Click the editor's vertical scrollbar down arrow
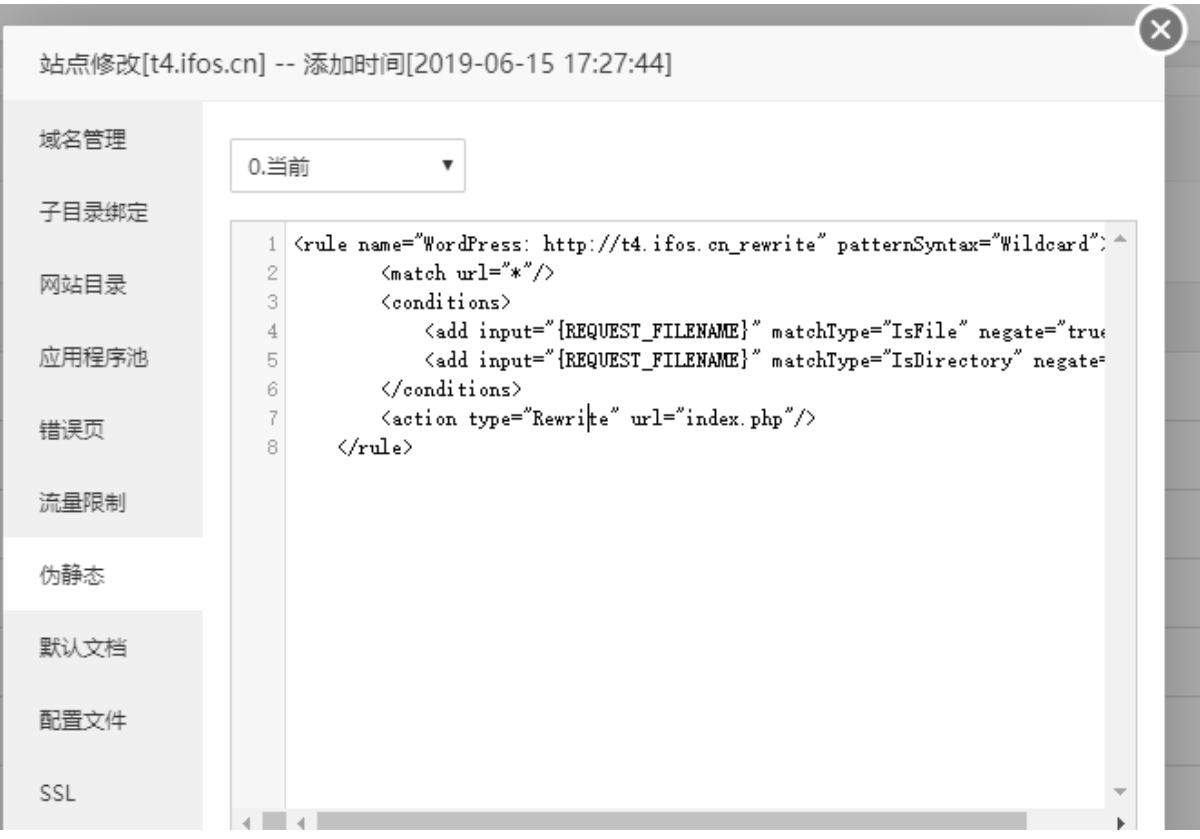Image resolution: width=1200 pixels, height=839 pixels. pos(1119,790)
